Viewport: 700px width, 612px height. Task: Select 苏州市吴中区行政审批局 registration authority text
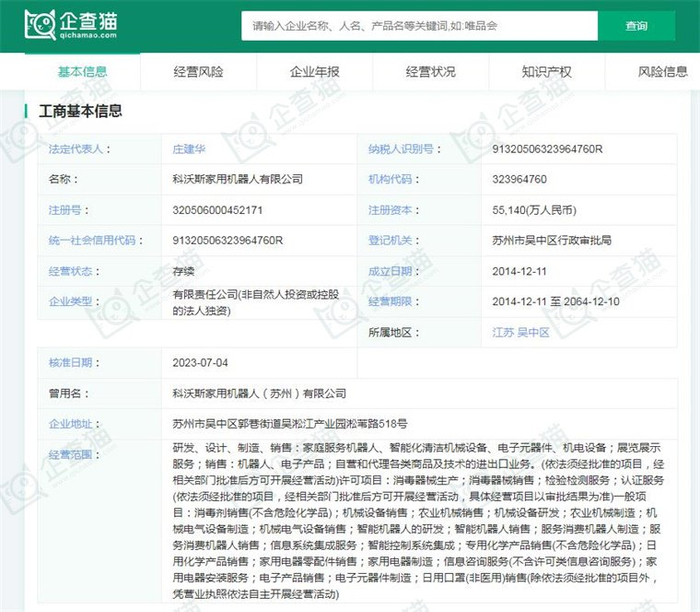pyautogui.click(x=552, y=241)
